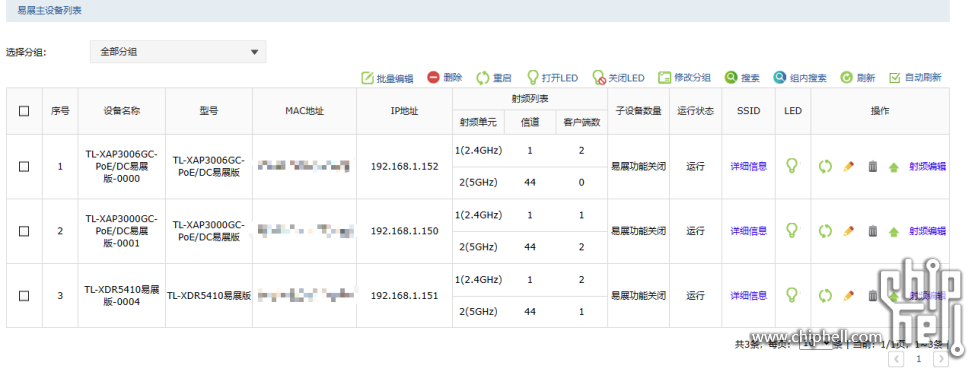
Task: Toggle the LED bulb for 192.168.1.151
Action: pos(792,295)
